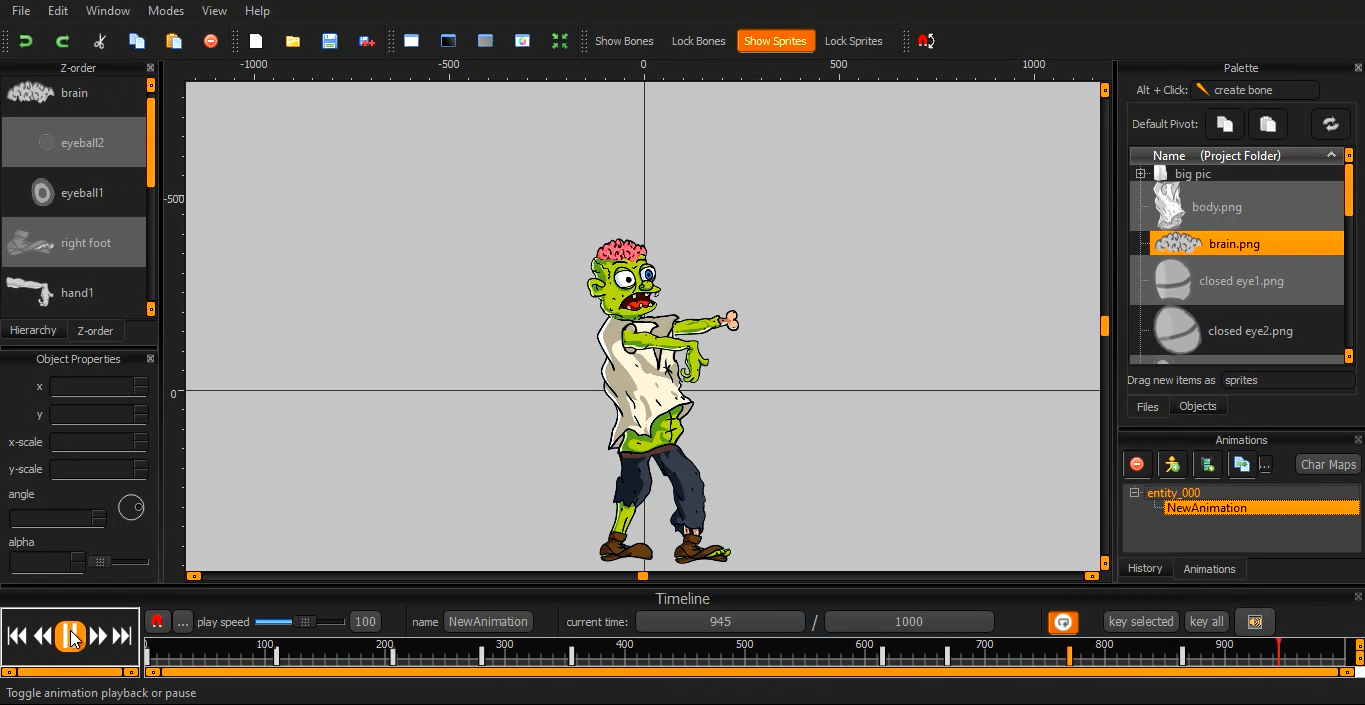Switch to the History tab
This screenshot has width=1365, height=705.
pos(1145,568)
